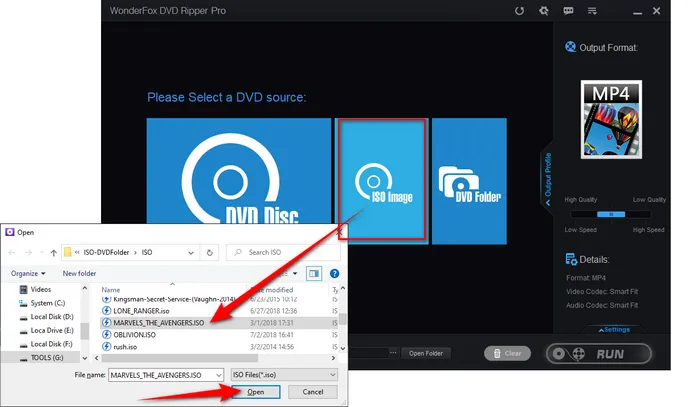The image size is (700, 407).
Task: Adjust the quality versus speed slider
Action: [x=611, y=215]
